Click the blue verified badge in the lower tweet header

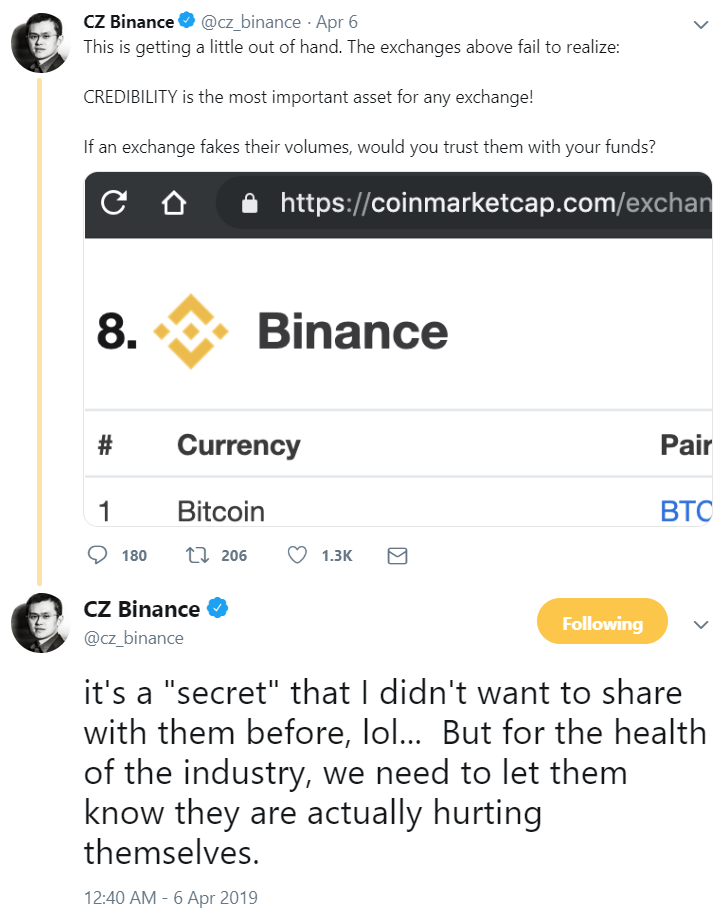(x=218, y=608)
